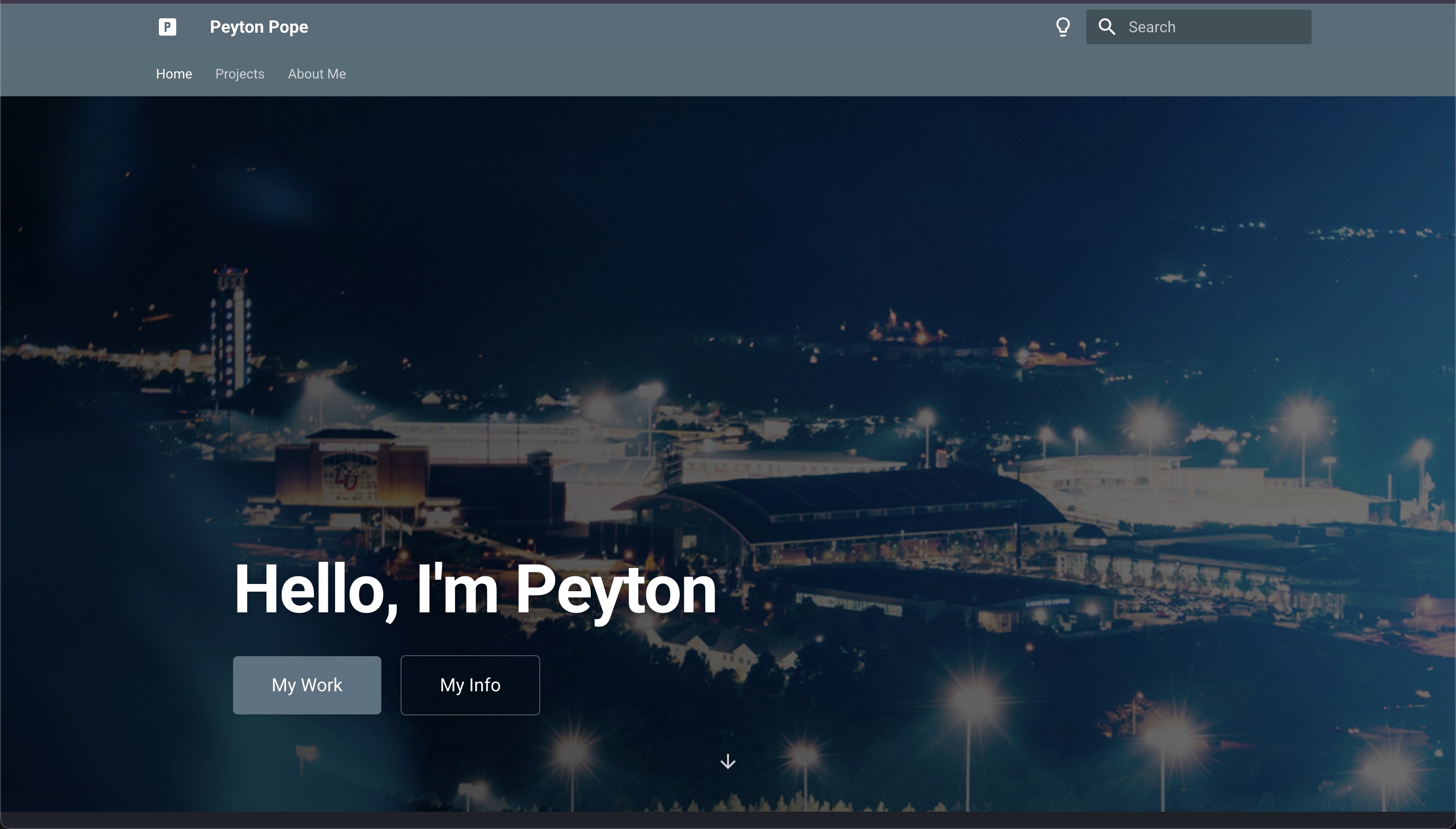Click the dark footer strip below hero

(x=728, y=820)
